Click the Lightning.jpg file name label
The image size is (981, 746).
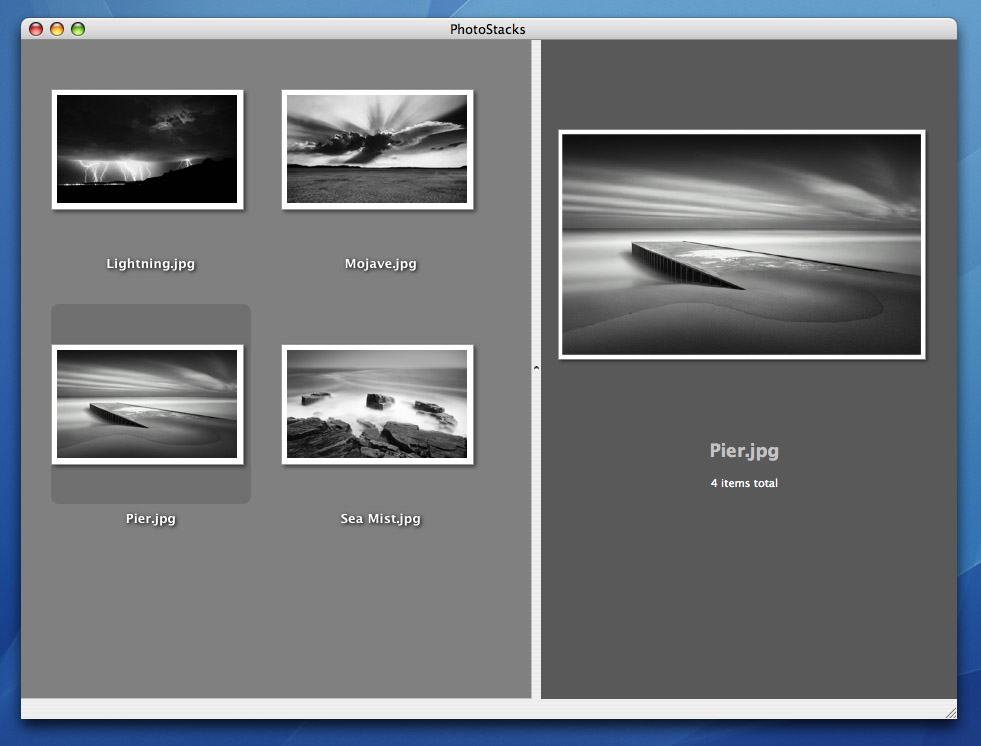coord(151,263)
